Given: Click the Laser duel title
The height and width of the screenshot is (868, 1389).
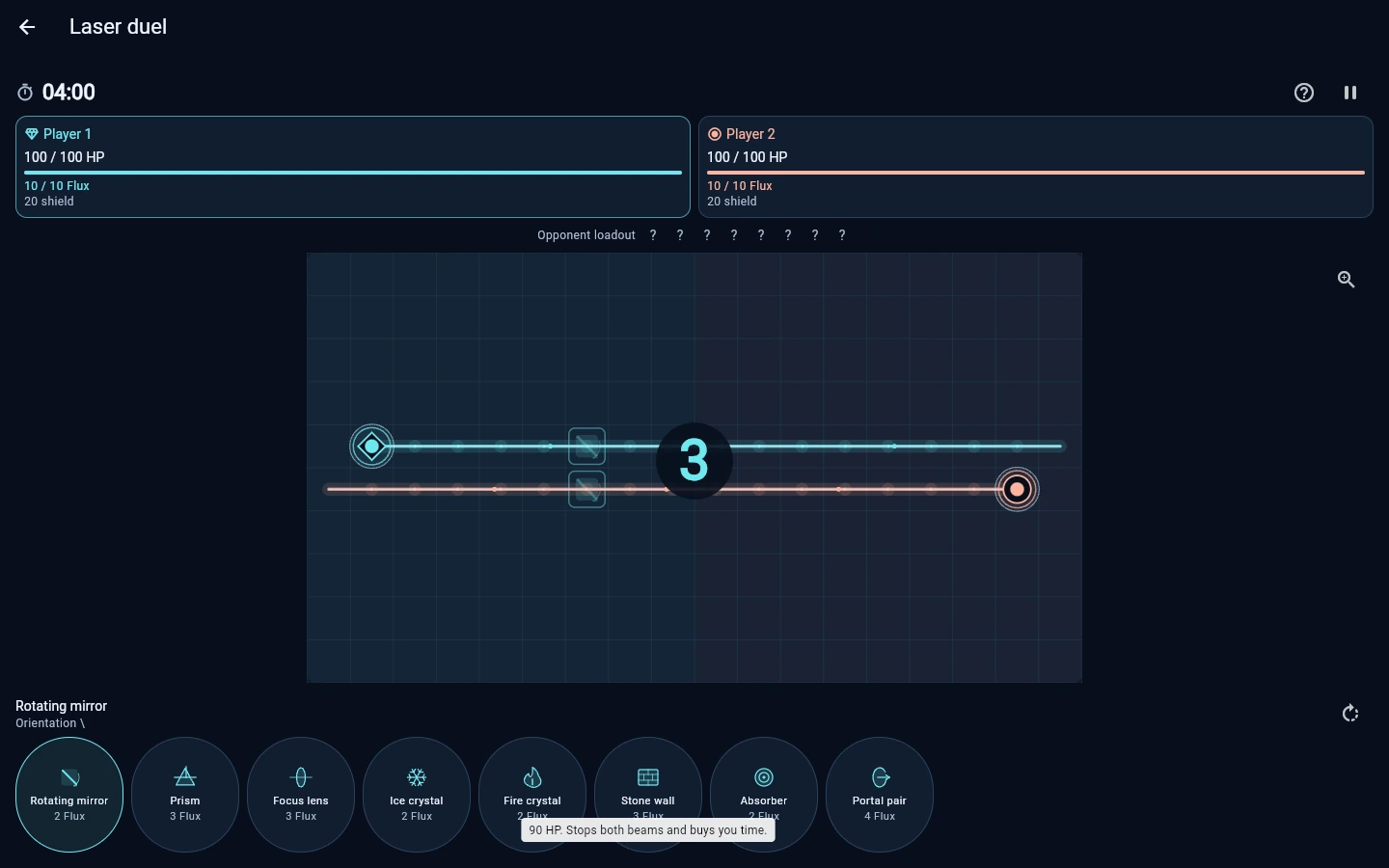Looking at the screenshot, I should click(x=118, y=27).
